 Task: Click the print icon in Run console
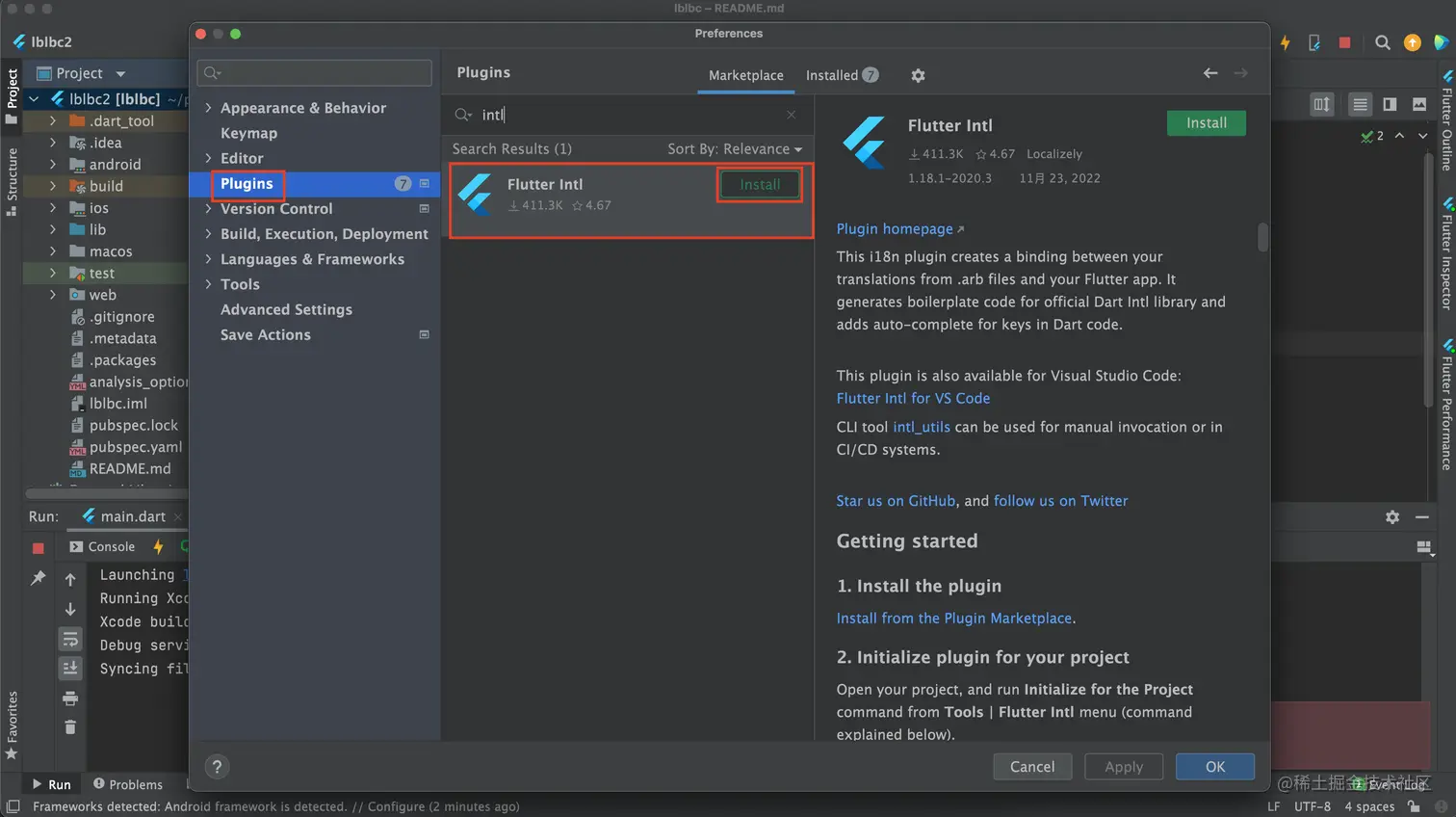coord(70,698)
